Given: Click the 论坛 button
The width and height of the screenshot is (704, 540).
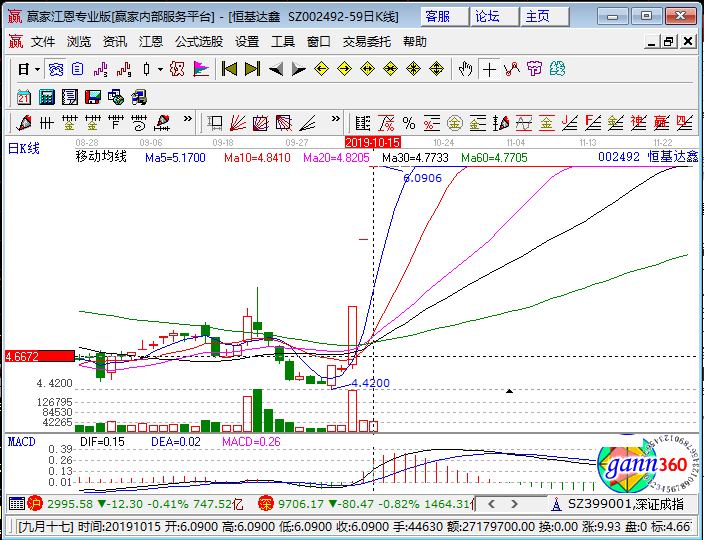Looking at the screenshot, I should (x=494, y=17).
